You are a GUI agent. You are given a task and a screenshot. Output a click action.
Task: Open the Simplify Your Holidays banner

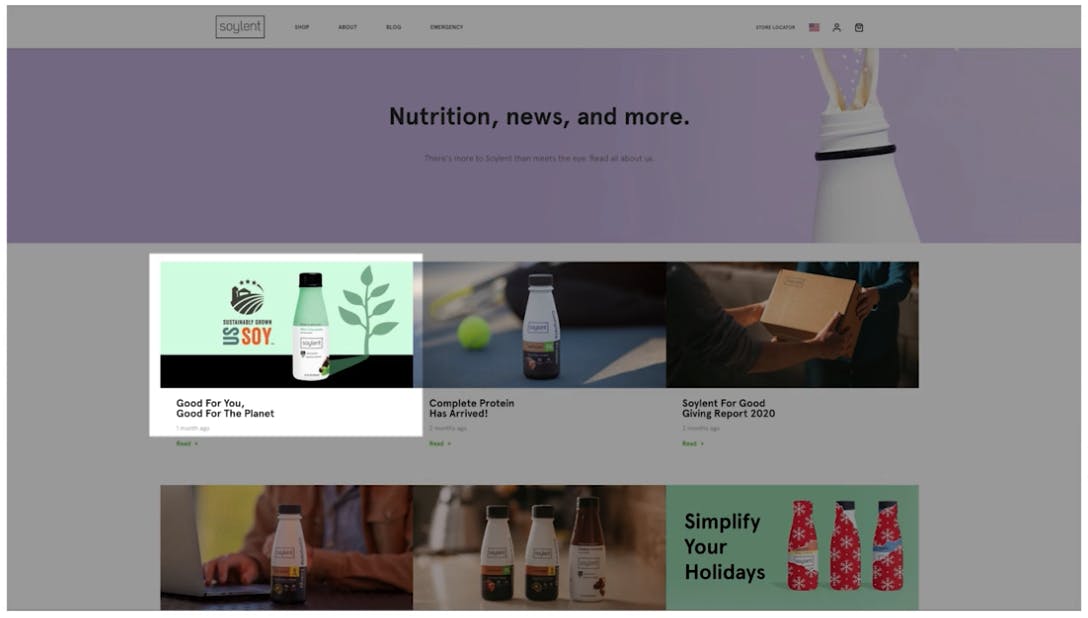point(792,547)
